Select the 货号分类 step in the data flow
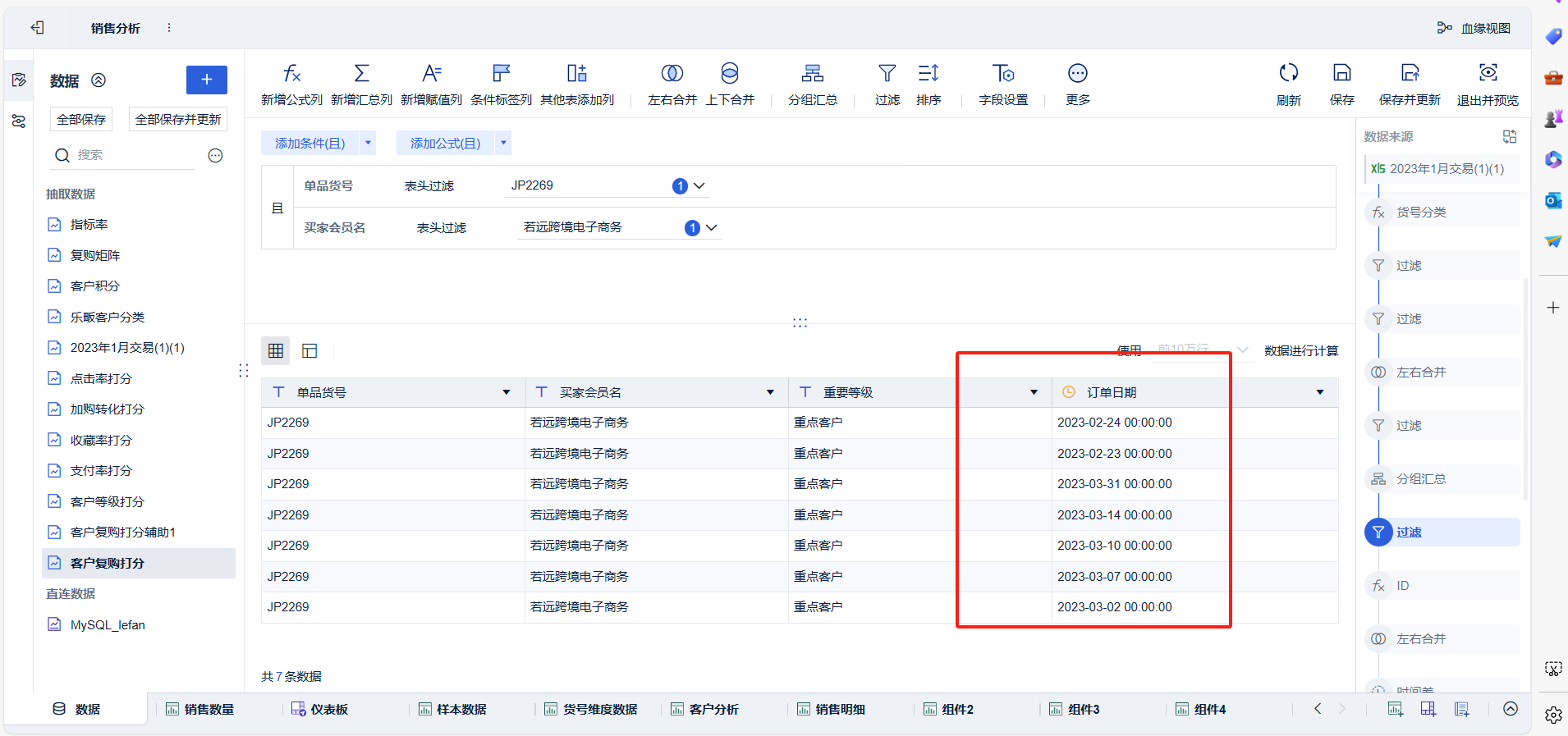 point(1442,213)
